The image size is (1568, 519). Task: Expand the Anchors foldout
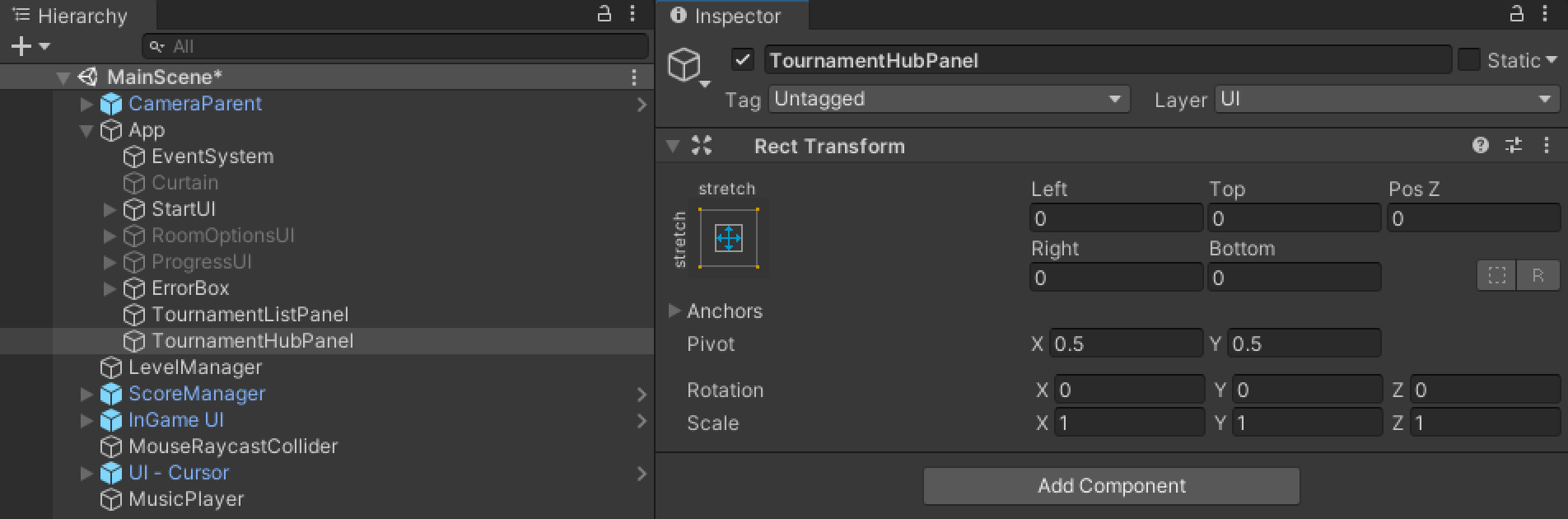tap(674, 311)
